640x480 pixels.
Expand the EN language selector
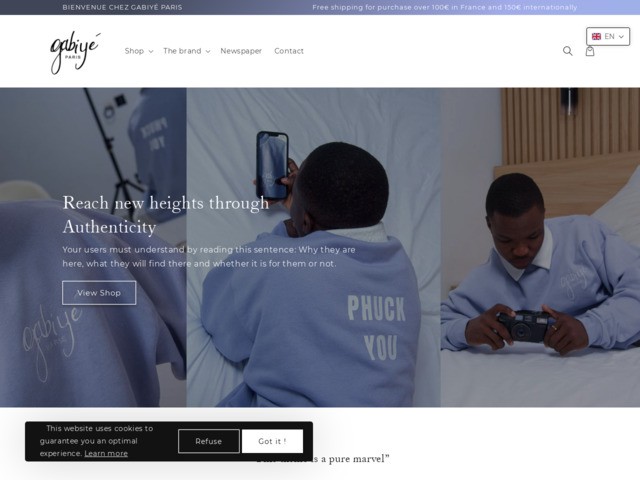click(608, 36)
